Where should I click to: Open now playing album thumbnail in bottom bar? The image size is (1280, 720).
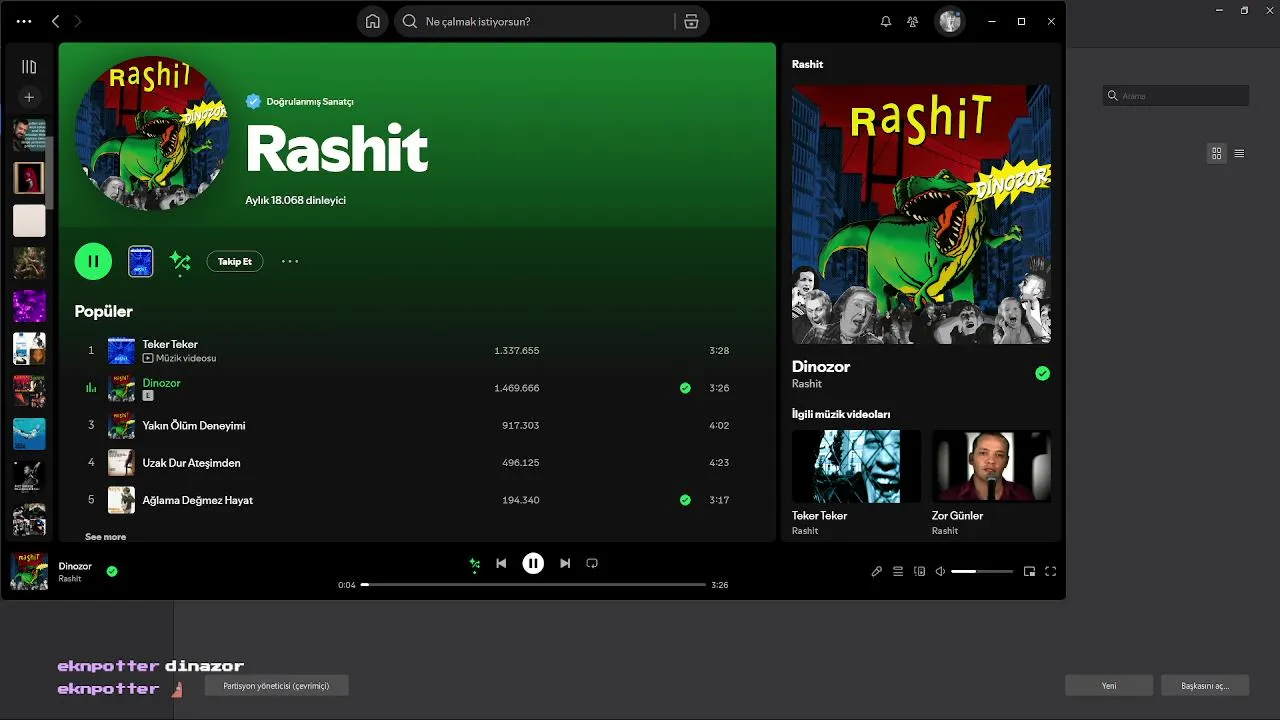(29, 571)
